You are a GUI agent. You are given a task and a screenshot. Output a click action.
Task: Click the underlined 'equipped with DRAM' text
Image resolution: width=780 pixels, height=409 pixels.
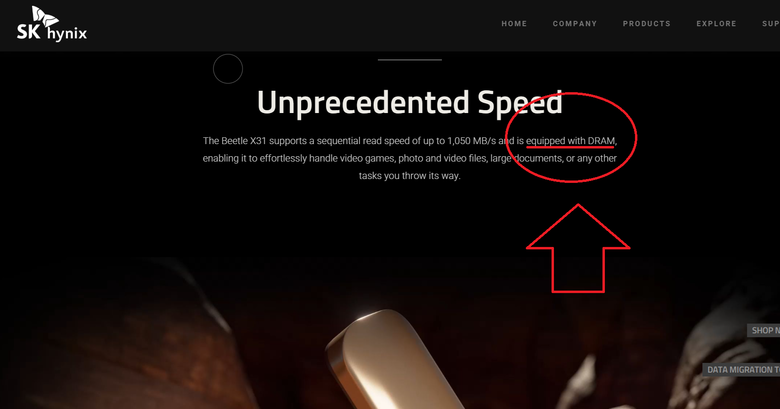pos(570,141)
